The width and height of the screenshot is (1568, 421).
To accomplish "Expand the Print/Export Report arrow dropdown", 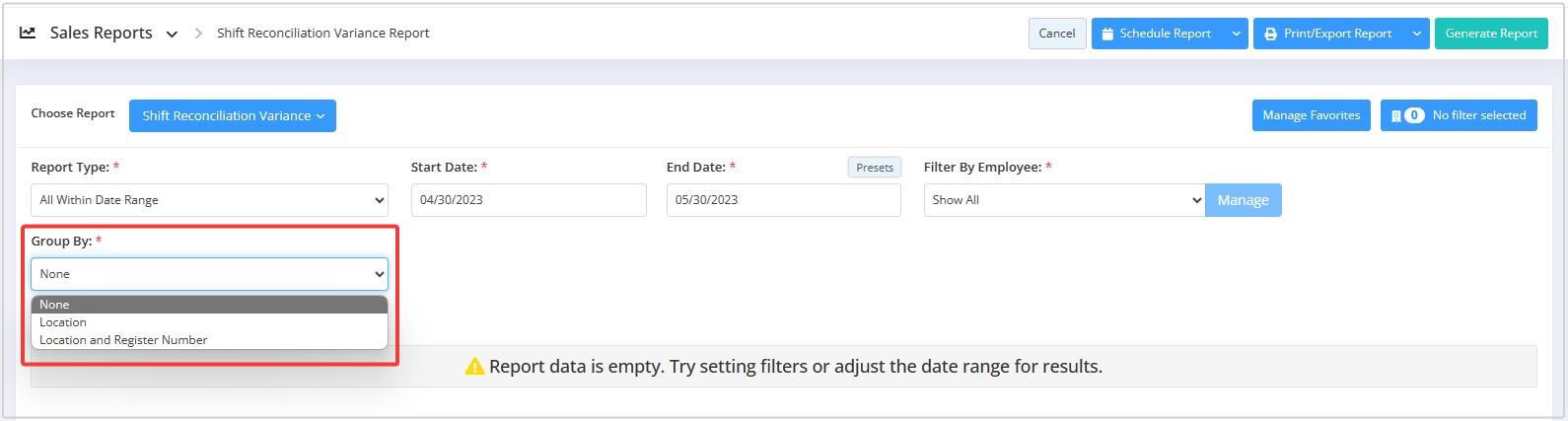I will pyautogui.click(x=1417, y=34).
